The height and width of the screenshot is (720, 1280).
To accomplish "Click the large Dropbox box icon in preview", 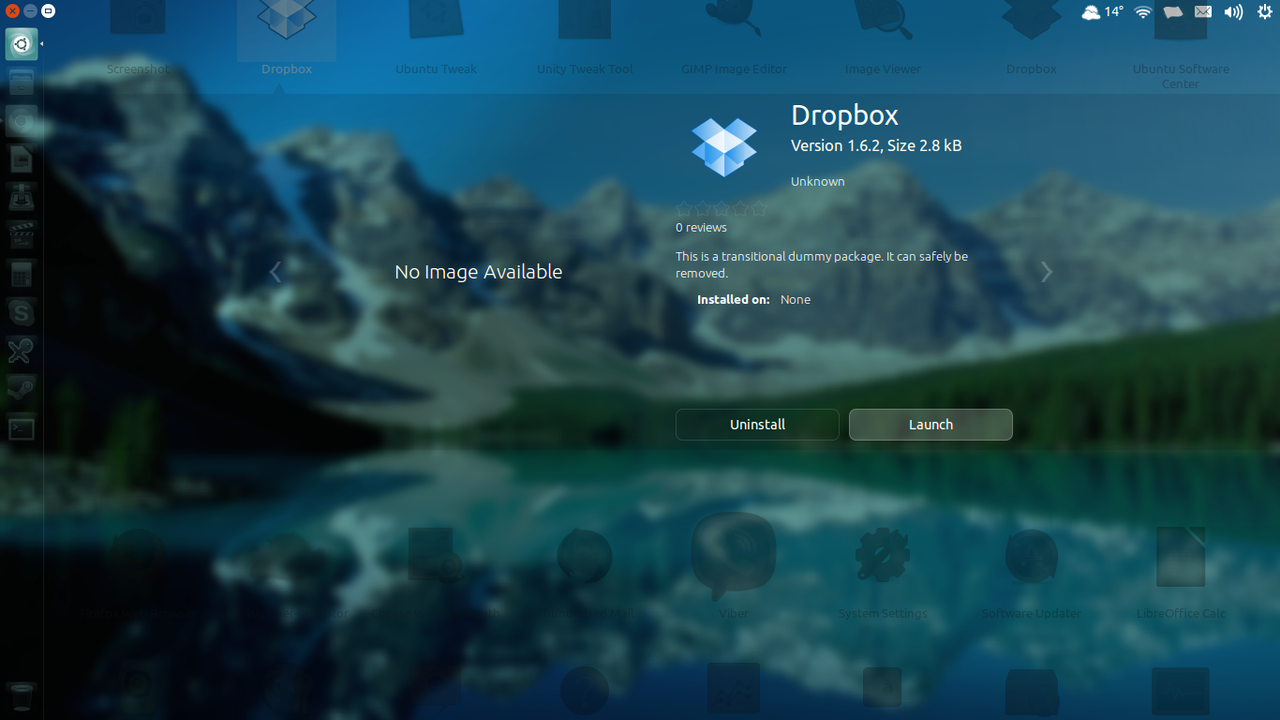I will coord(725,148).
